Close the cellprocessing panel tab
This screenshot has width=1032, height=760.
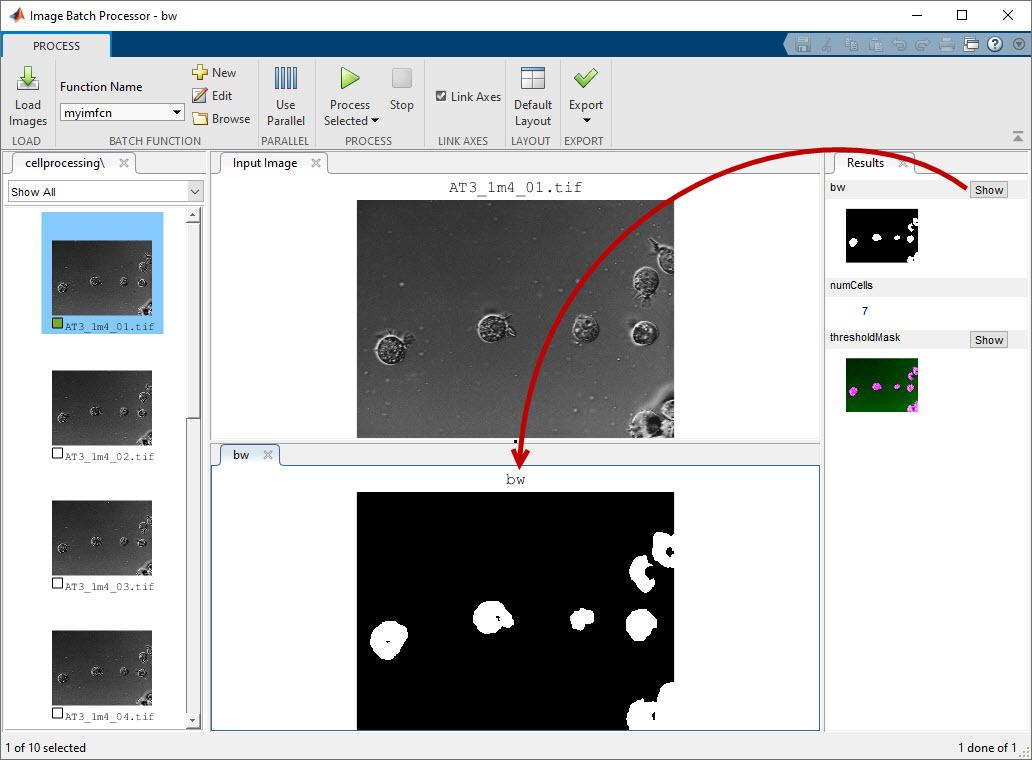click(124, 163)
